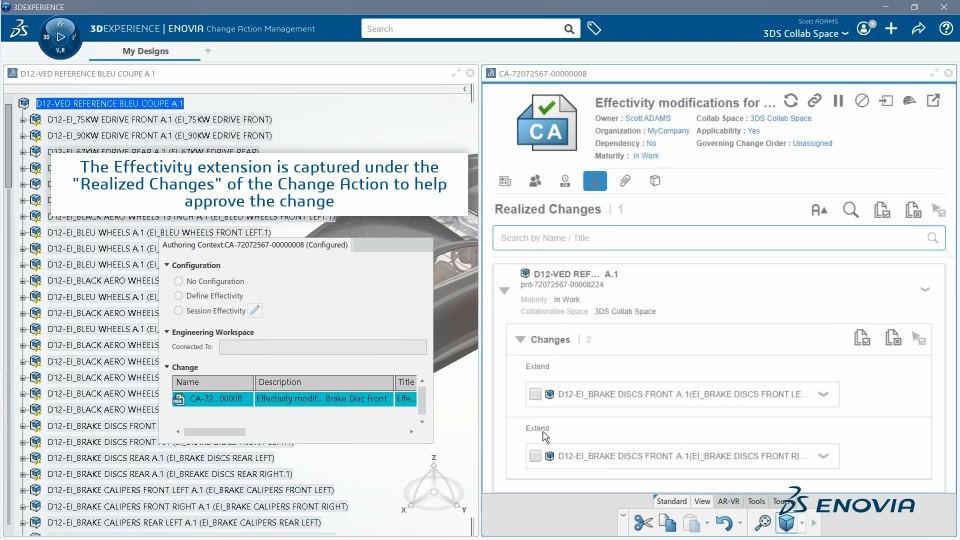Collapse the Change section in authoring dialog

[167, 367]
